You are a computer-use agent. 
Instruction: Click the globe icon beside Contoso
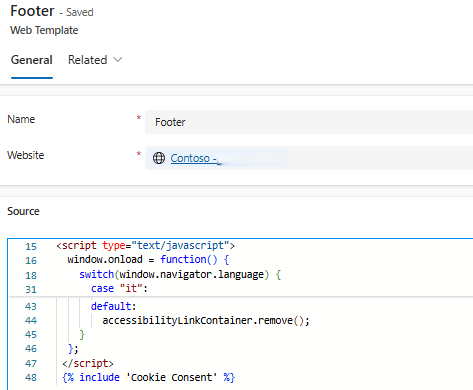pyautogui.click(x=159, y=158)
